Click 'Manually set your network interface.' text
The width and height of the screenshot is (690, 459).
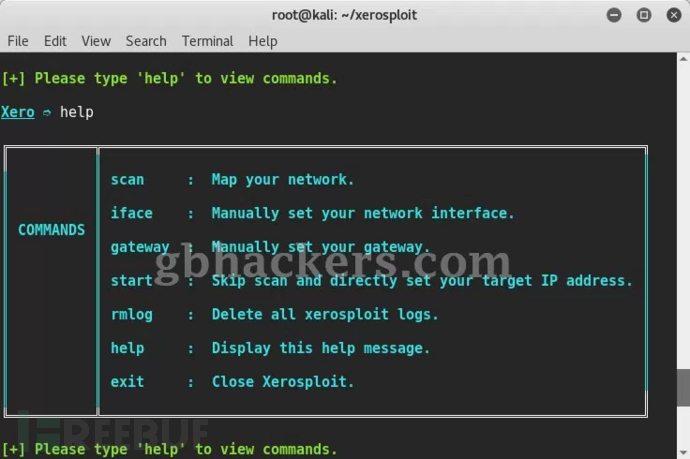point(363,213)
